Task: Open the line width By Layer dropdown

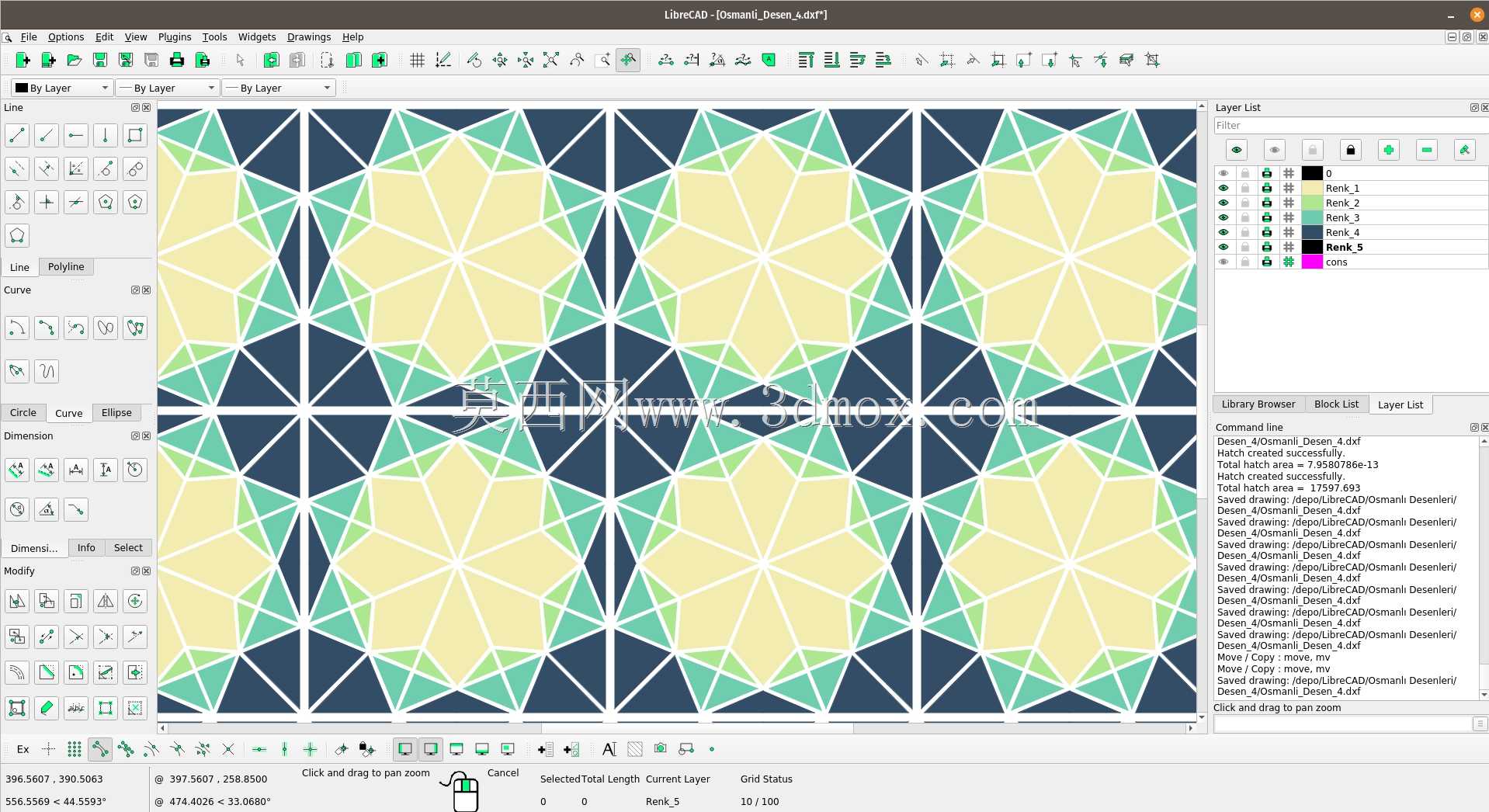Action: pos(168,88)
